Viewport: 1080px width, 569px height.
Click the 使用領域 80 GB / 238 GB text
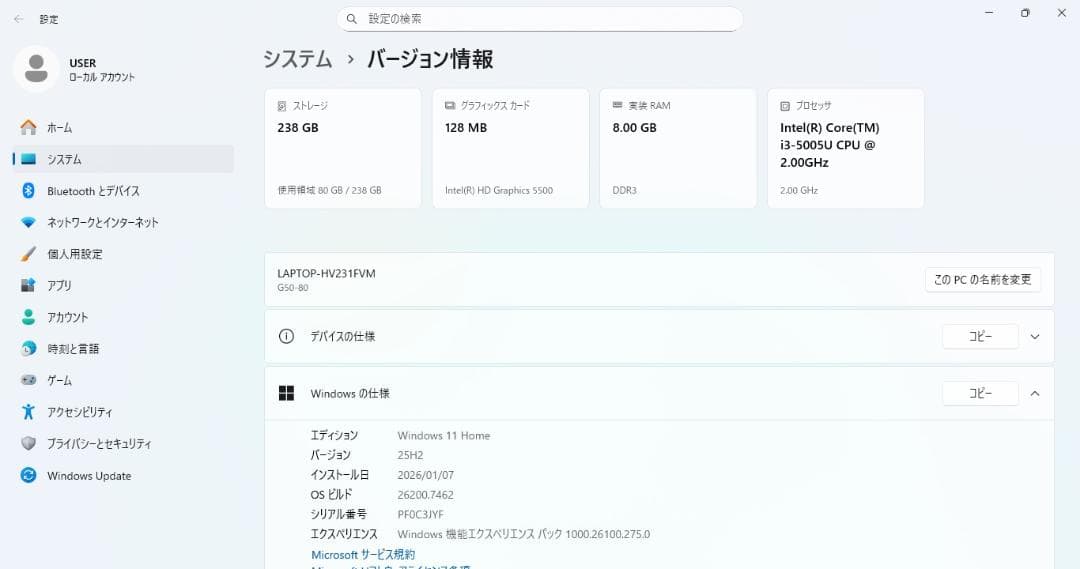point(329,190)
